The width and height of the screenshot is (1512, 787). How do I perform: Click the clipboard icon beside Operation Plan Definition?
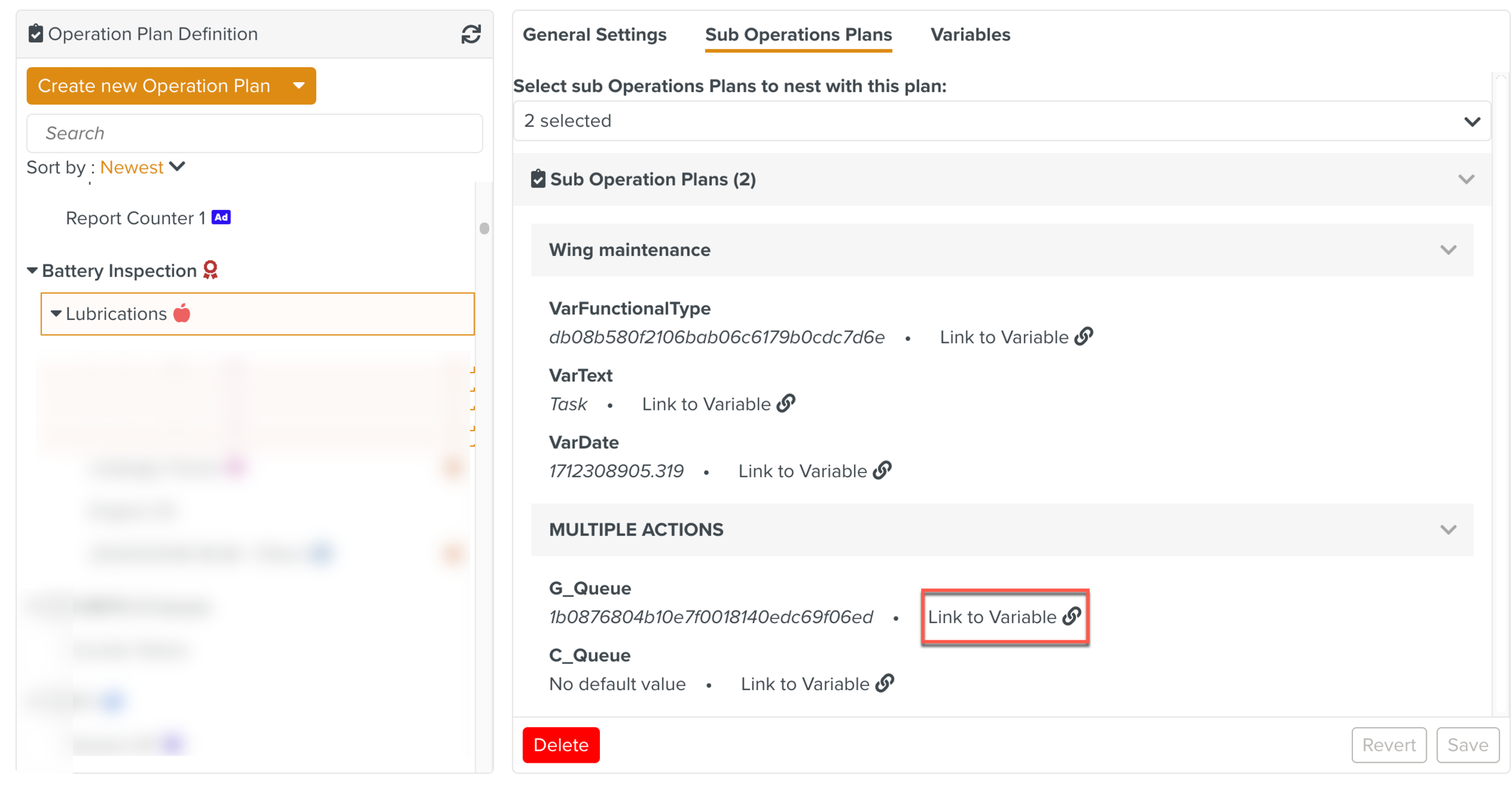click(x=36, y=33)
